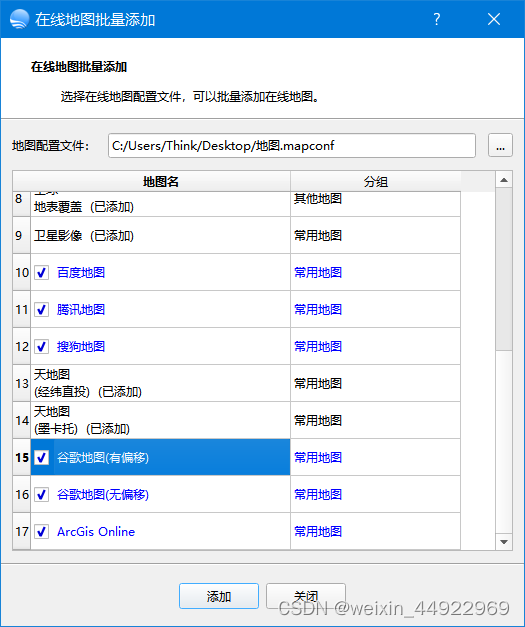Select the ArcGis Online map name
The image size is (525, 627).
point(96,531)
